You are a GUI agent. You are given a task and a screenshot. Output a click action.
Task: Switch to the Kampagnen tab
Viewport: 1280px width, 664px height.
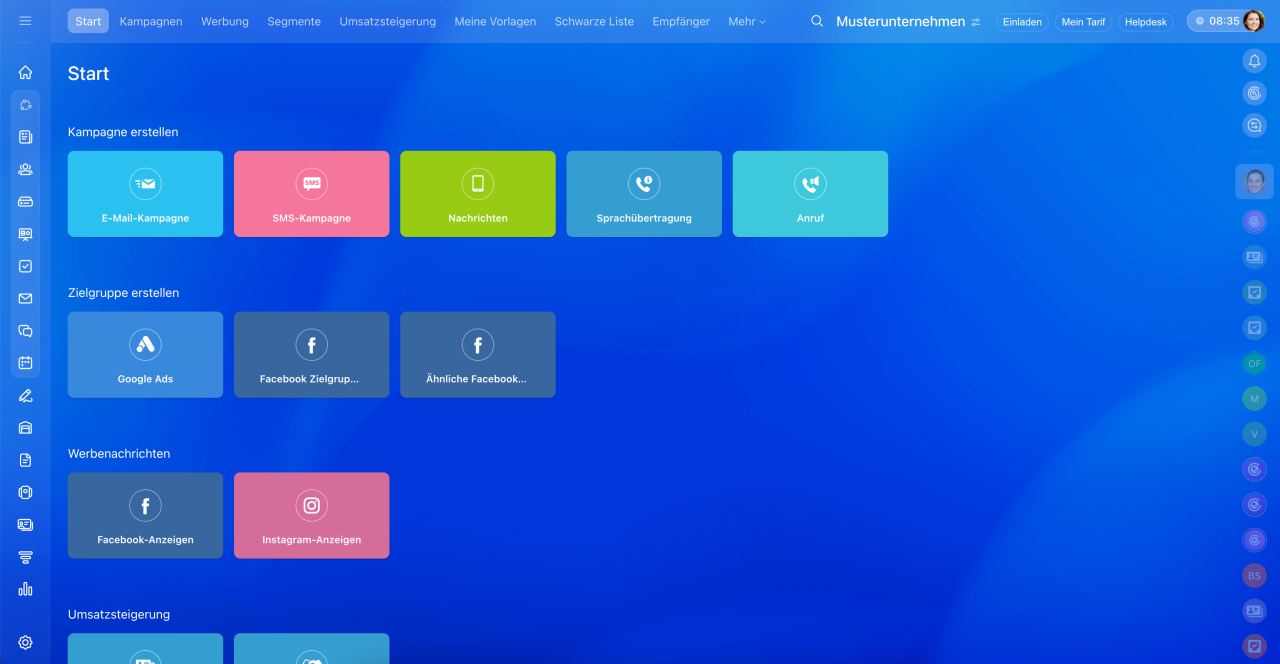pyautogui.click(x=151, y=21)
